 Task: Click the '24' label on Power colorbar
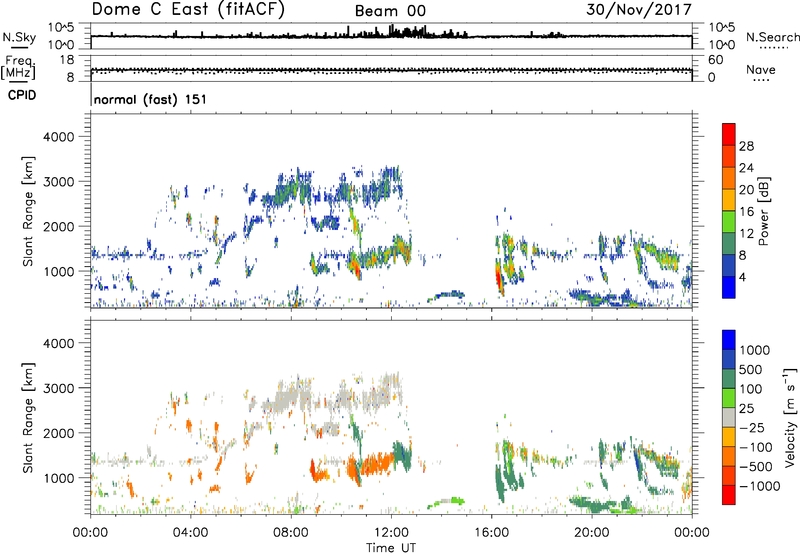[x=746, y=168]
